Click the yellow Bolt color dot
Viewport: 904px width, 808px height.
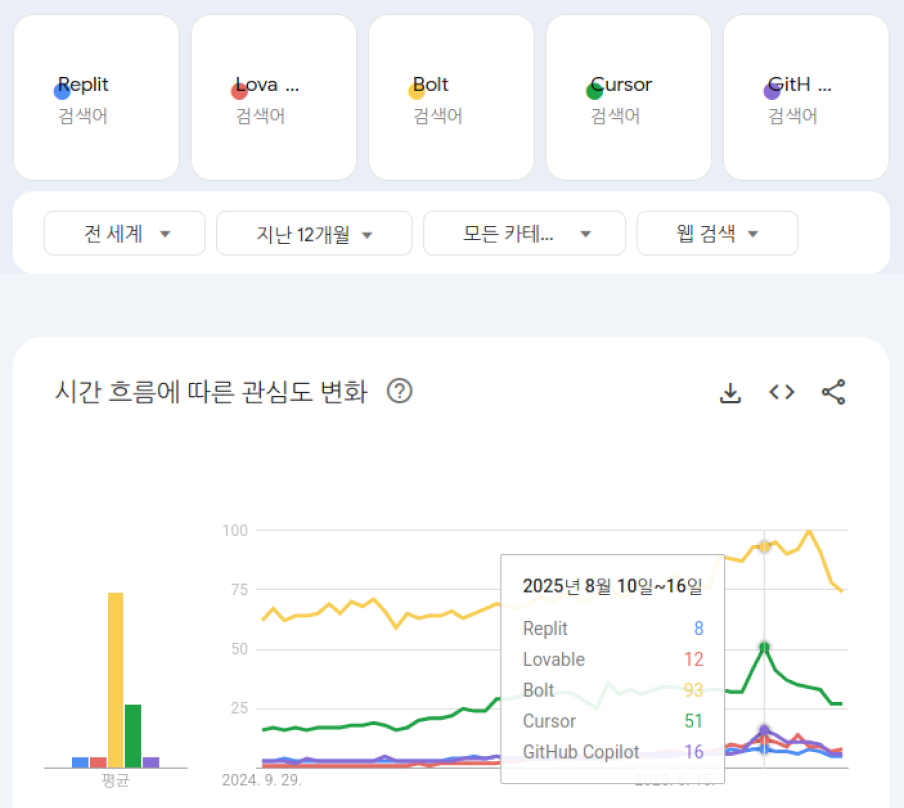point(417,91)
